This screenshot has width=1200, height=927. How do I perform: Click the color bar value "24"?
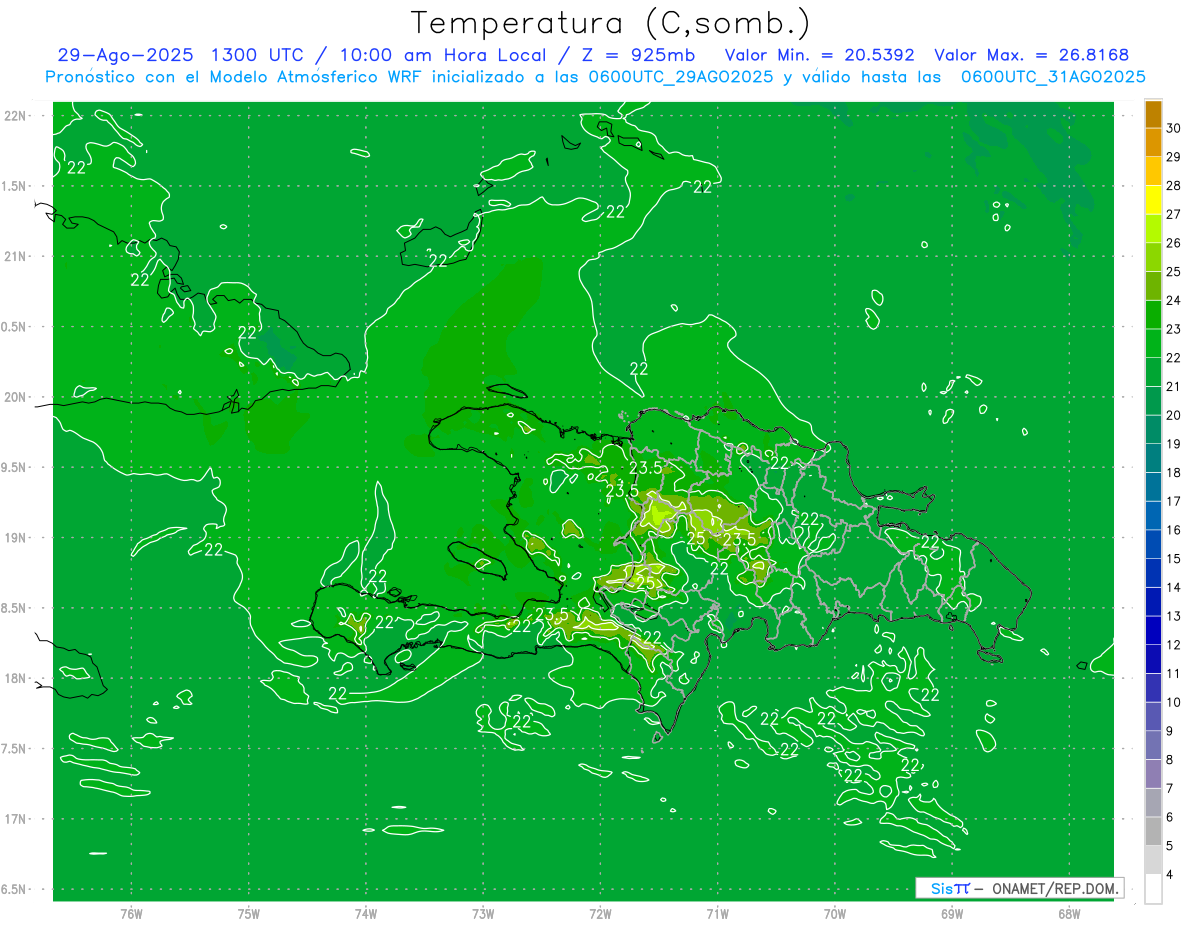pyautogui.click(x=1174, y=300)
